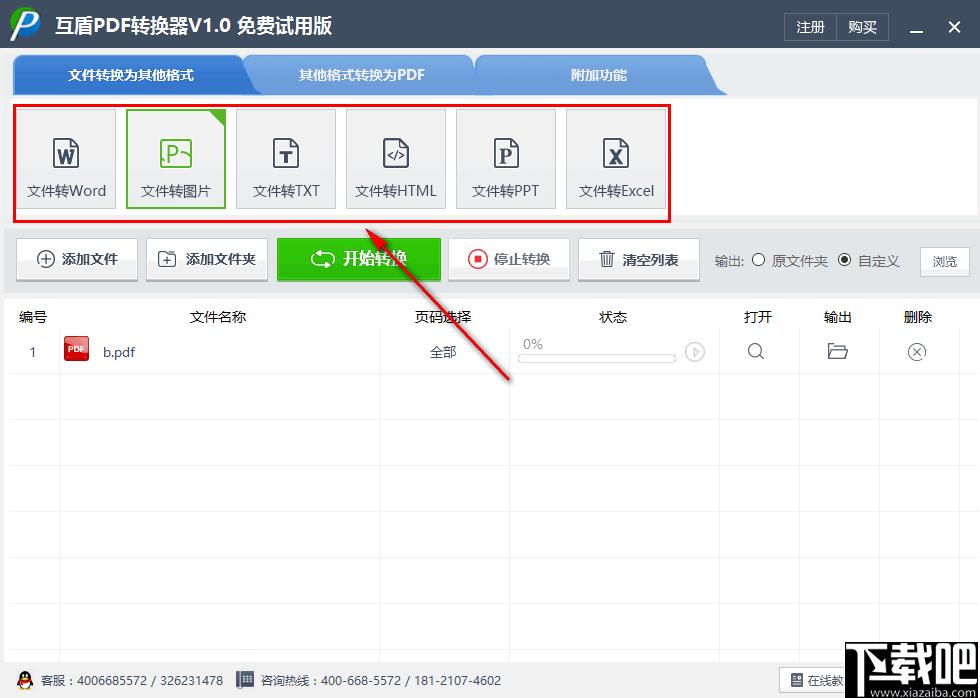This screenshot has height=698, width=980.
Task: Click 全部 page selection for b.pdf
Action: point(443,352)
